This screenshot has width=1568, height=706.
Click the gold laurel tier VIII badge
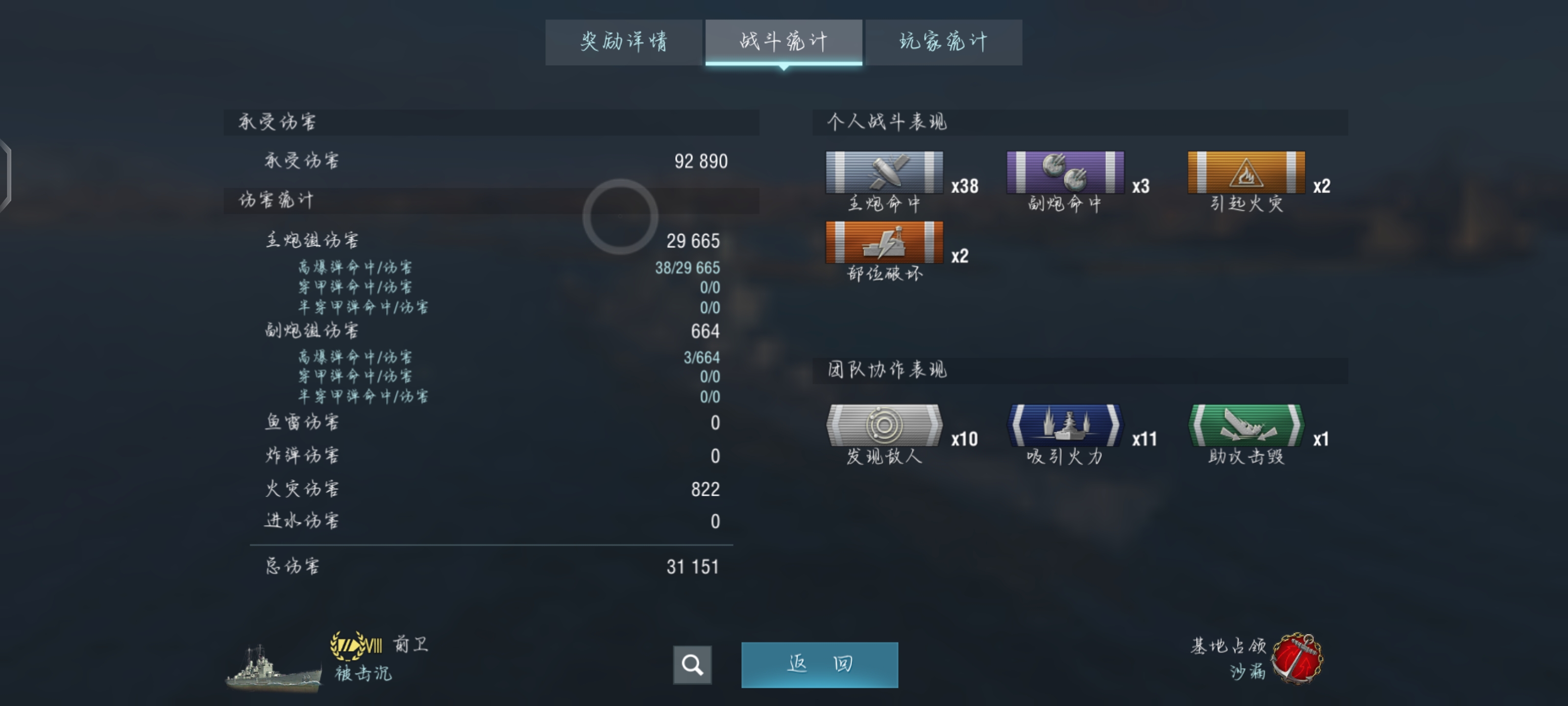356,645
